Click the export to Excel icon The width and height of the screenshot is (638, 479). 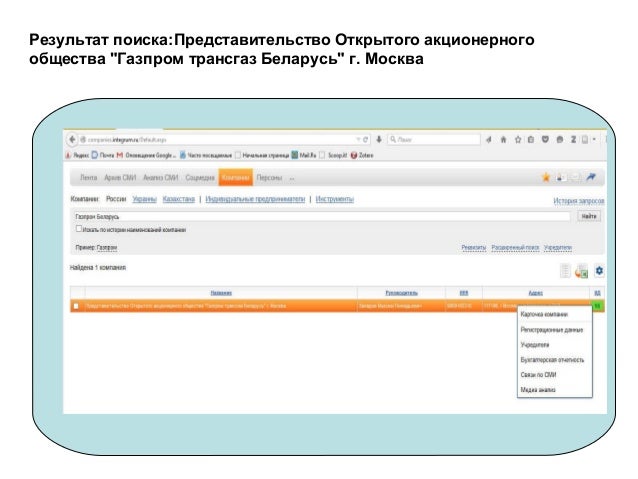[581, 271]
